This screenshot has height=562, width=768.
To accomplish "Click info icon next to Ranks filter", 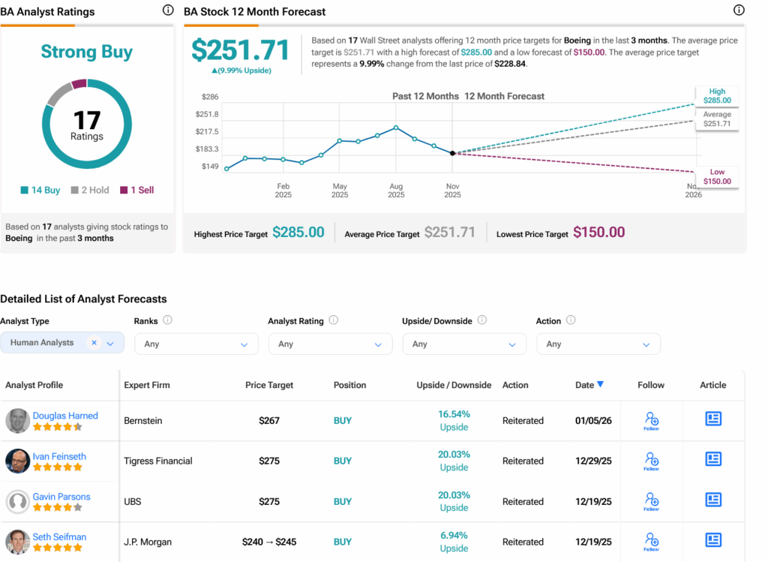I will [167, 321].
